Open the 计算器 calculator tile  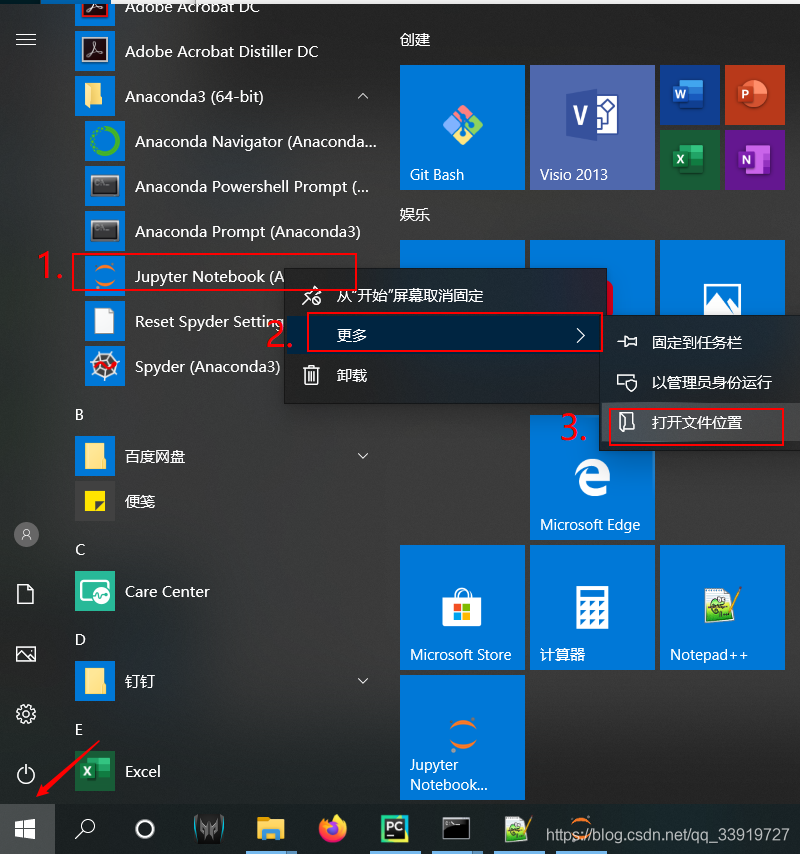[593, 607]
